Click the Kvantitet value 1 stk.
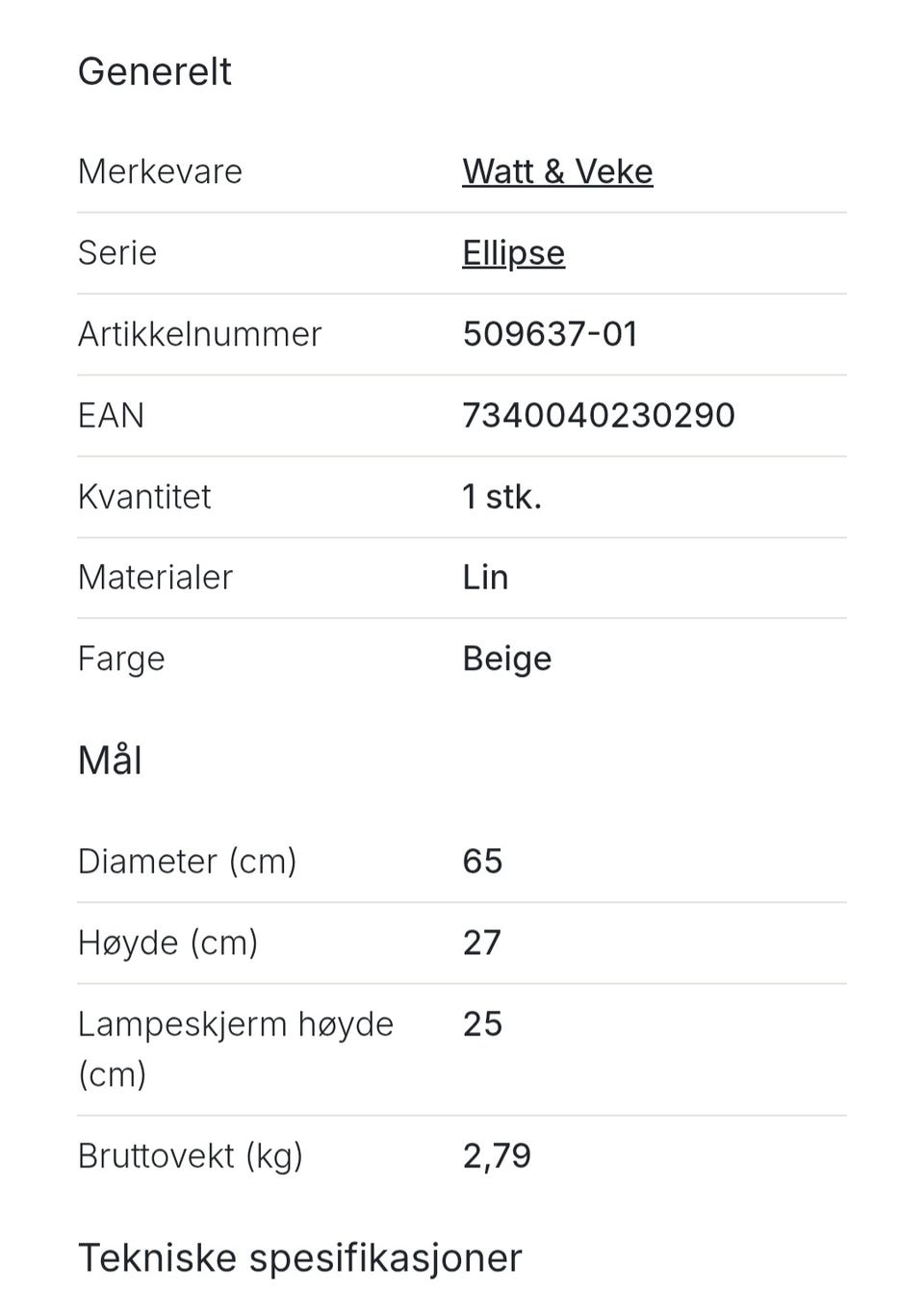The height and width of the screenshot is (1294, 924). tap(501, 496)
